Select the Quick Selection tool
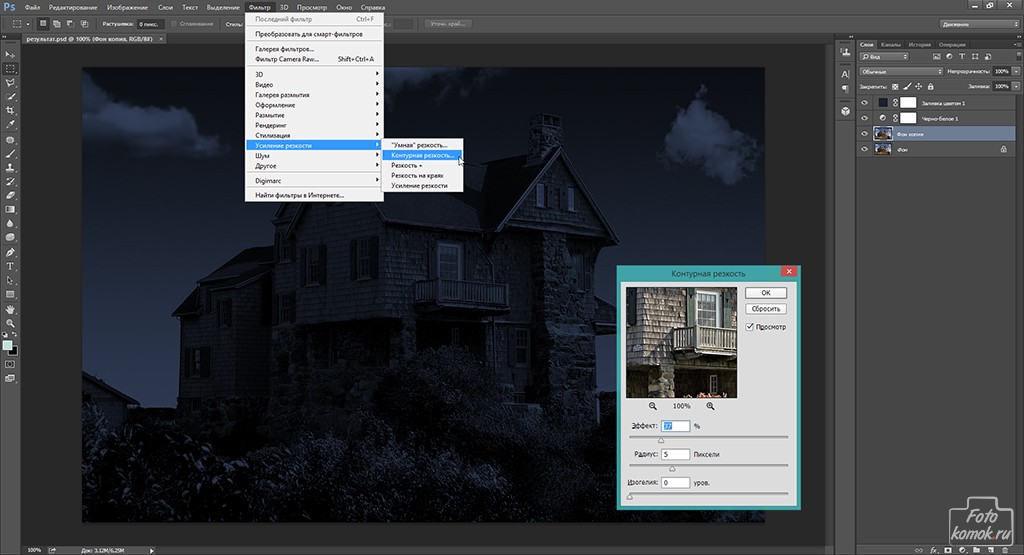Screen dimensions: 1024x555 (10, 97)
